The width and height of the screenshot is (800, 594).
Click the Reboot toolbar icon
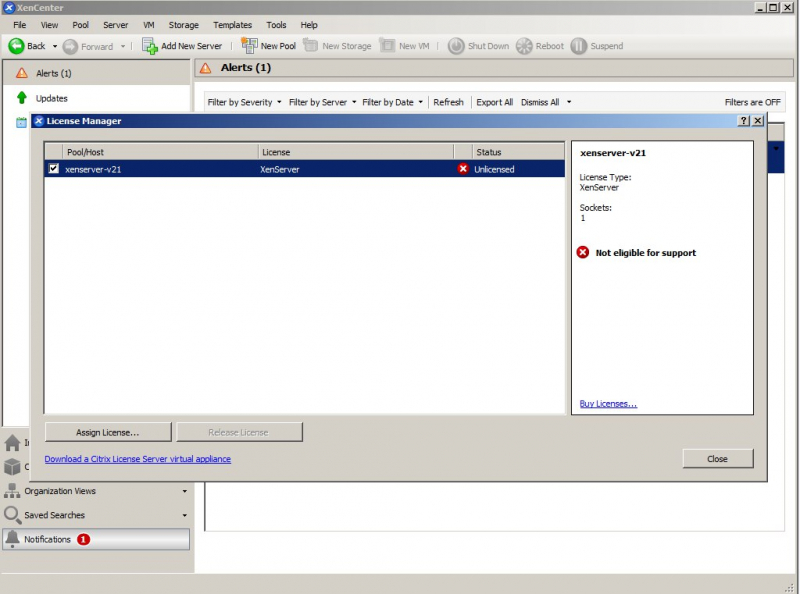524,46
